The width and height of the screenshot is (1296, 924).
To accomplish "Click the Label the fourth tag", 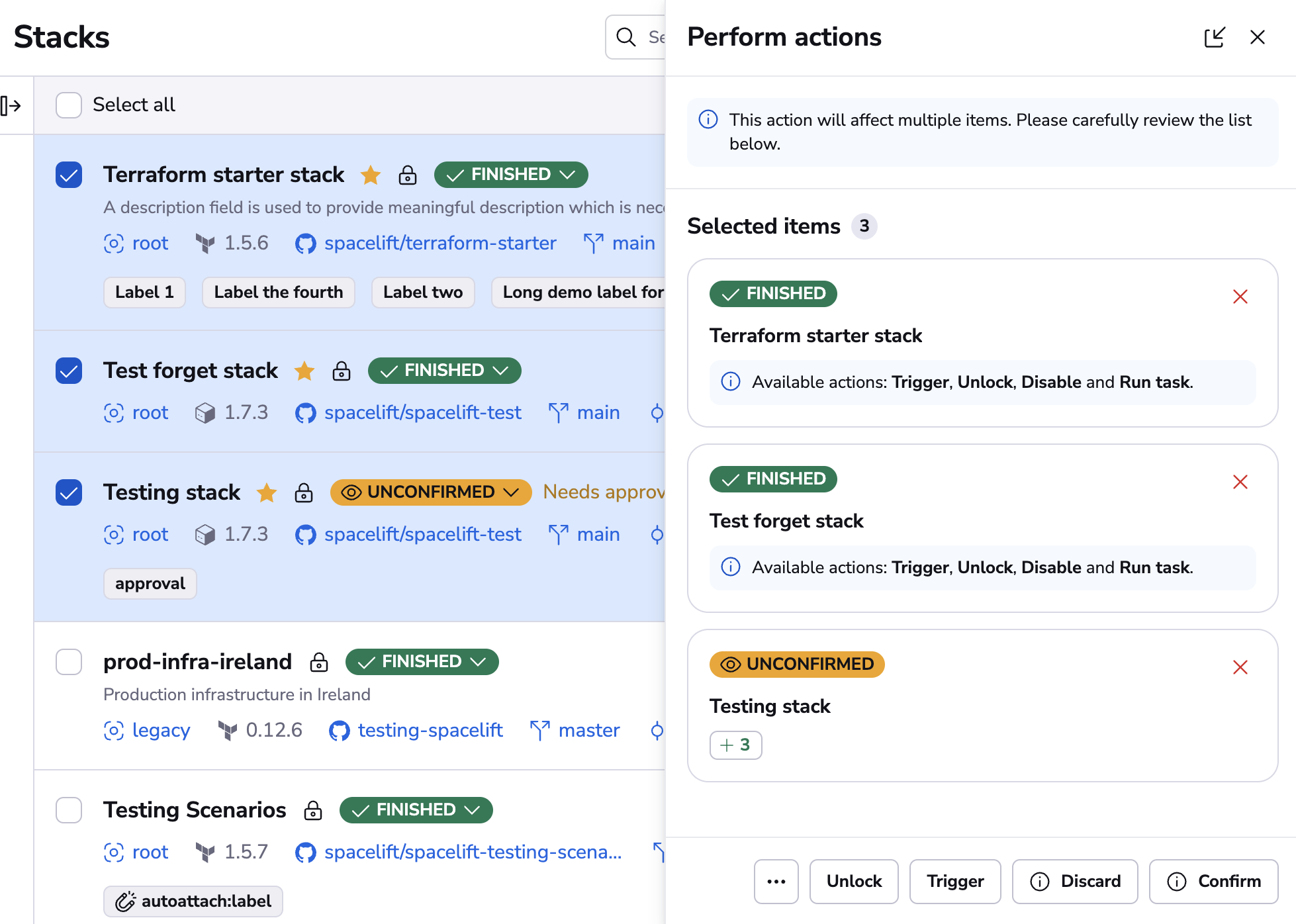I will tap(278, 292).
